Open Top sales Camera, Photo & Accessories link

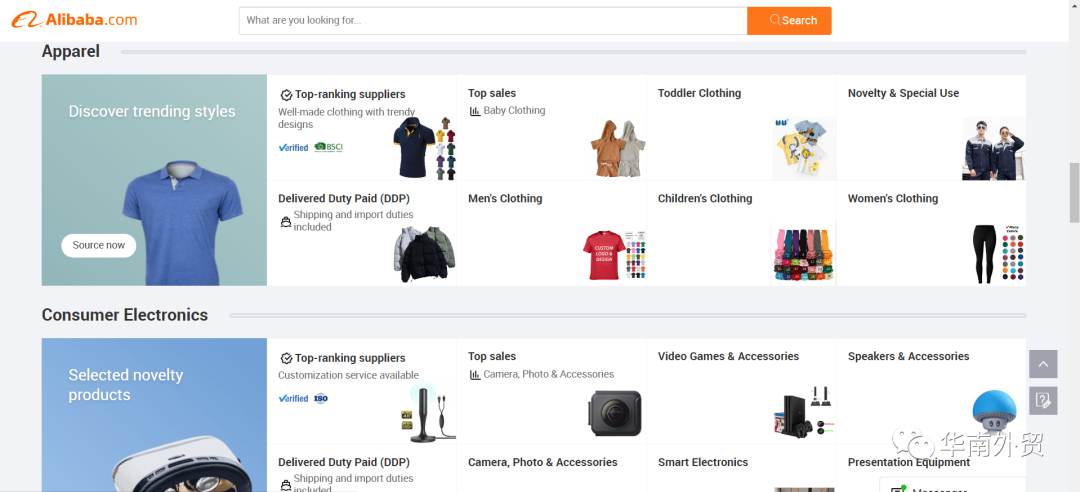[x=548, y=374]
